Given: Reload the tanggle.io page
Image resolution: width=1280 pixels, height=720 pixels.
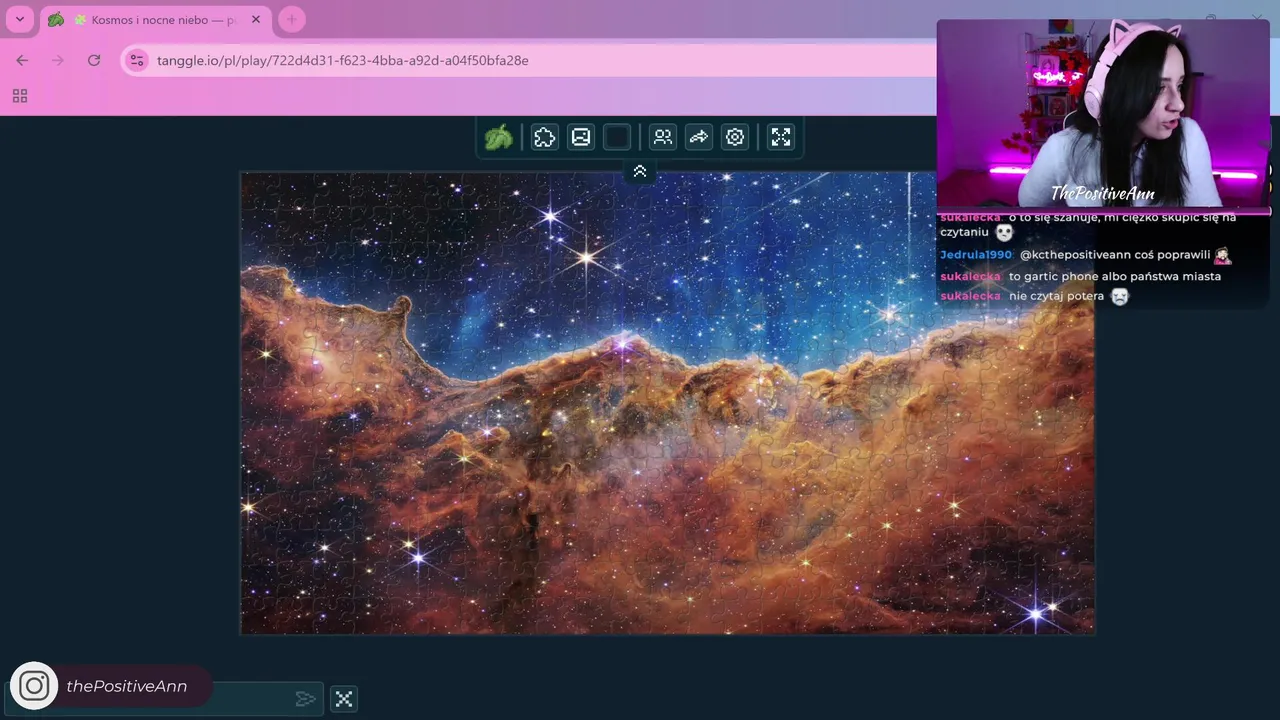Looking at the screenshot, I should coord(94,60).
